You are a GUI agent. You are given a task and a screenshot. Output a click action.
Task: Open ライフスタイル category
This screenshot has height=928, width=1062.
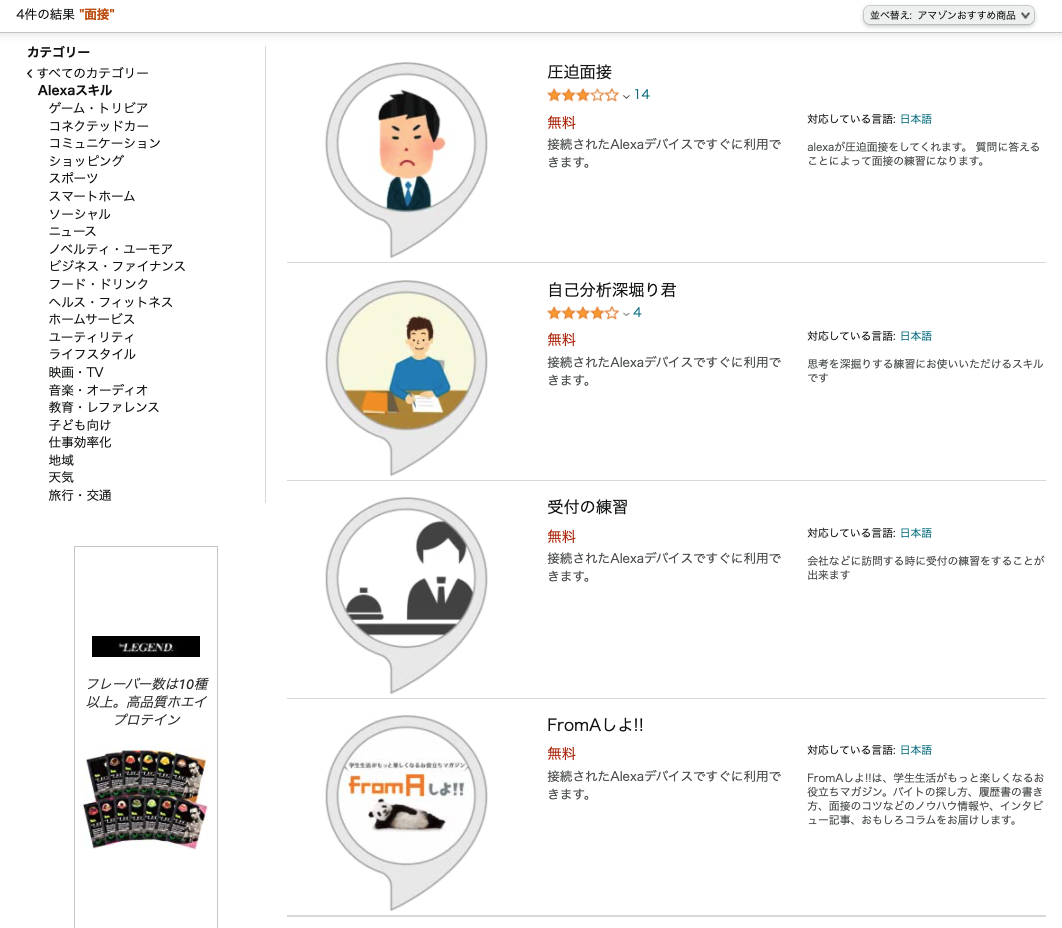point(92,354)
